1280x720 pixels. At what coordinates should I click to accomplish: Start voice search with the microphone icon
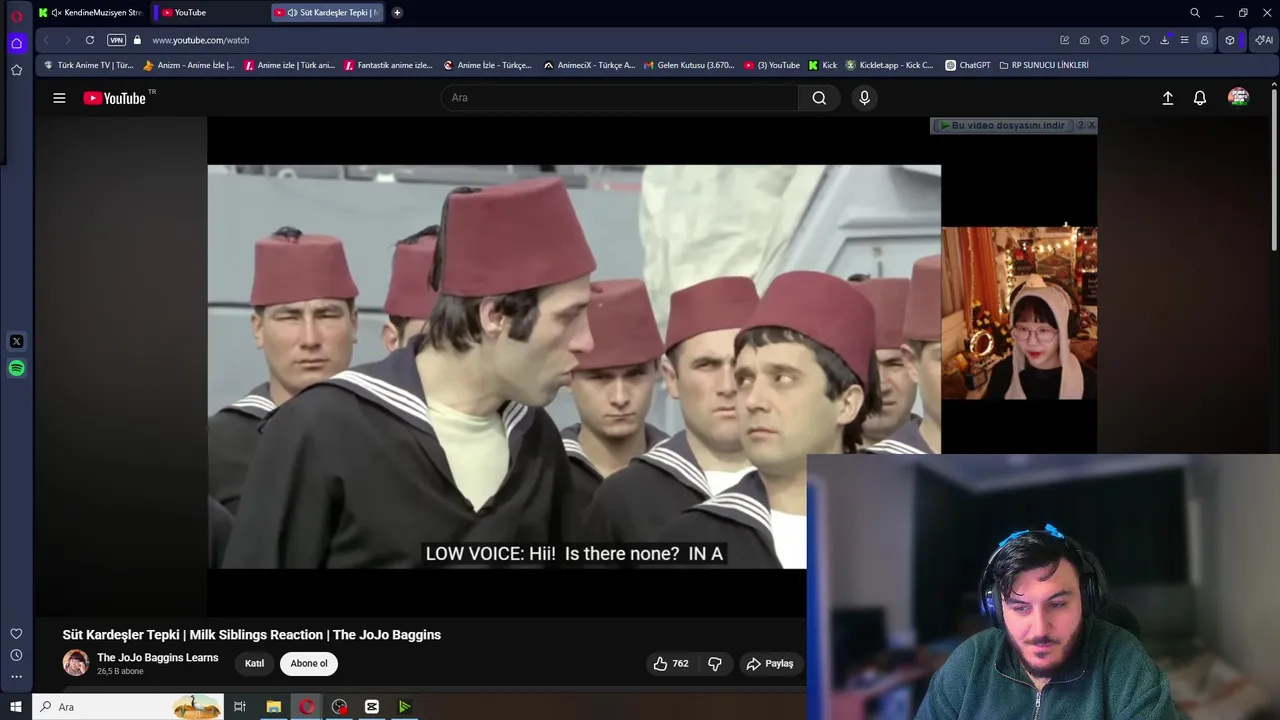tap(865, 98)
